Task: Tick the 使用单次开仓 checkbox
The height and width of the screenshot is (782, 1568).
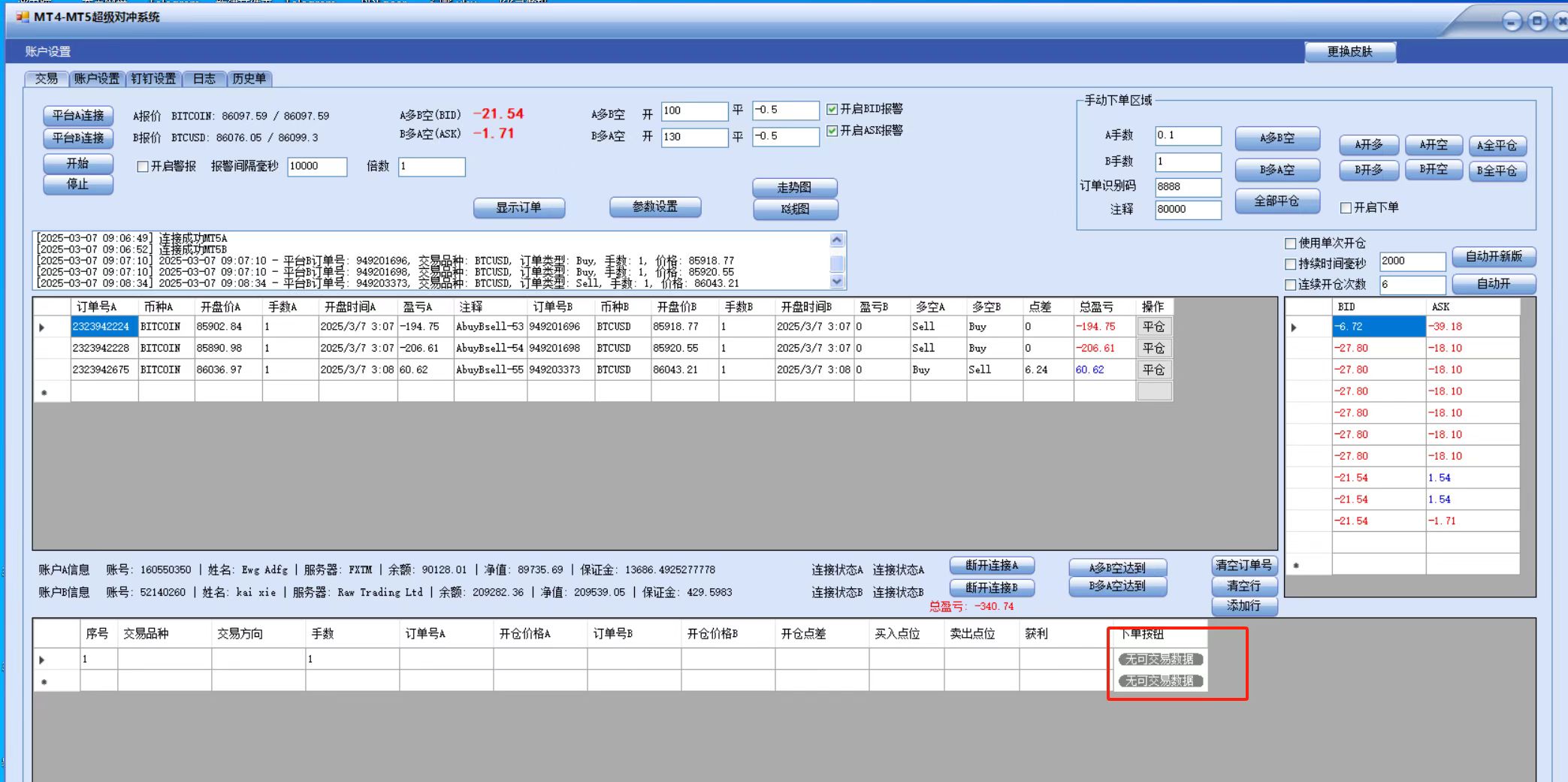Action: click(x=1291, y=243)
